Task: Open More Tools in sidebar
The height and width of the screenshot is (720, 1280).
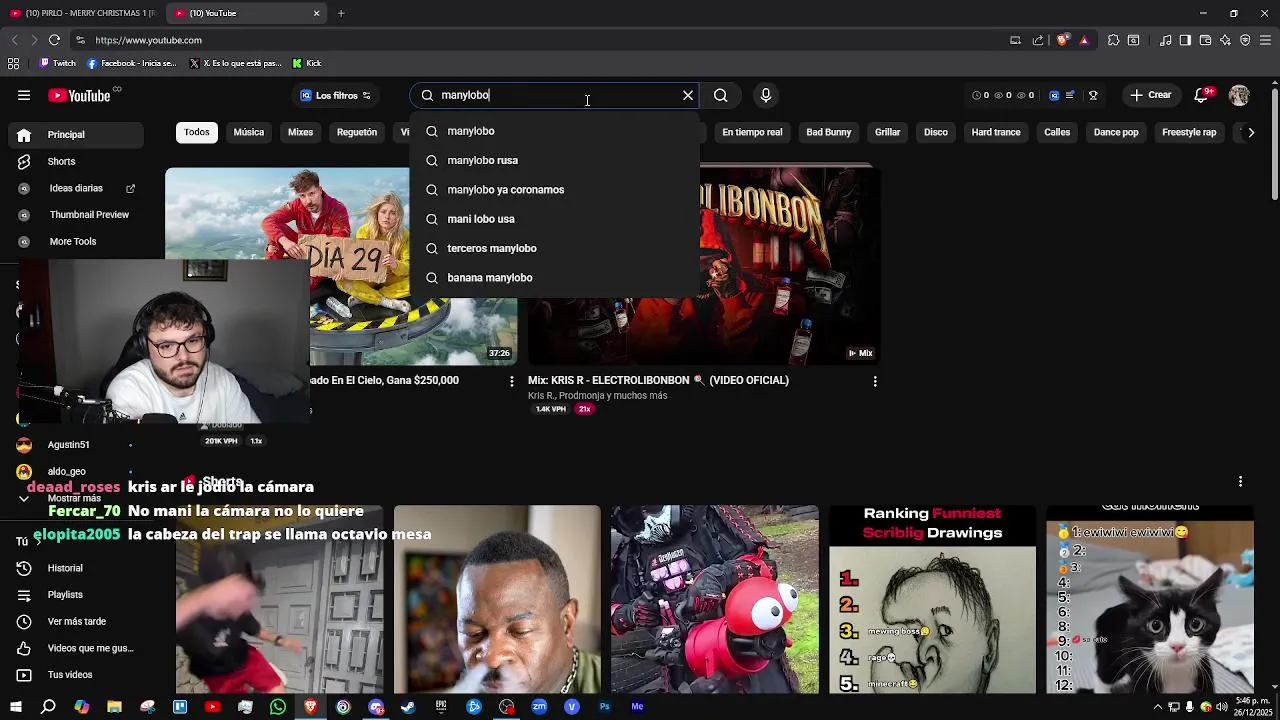Action: [x=77, y=241]
